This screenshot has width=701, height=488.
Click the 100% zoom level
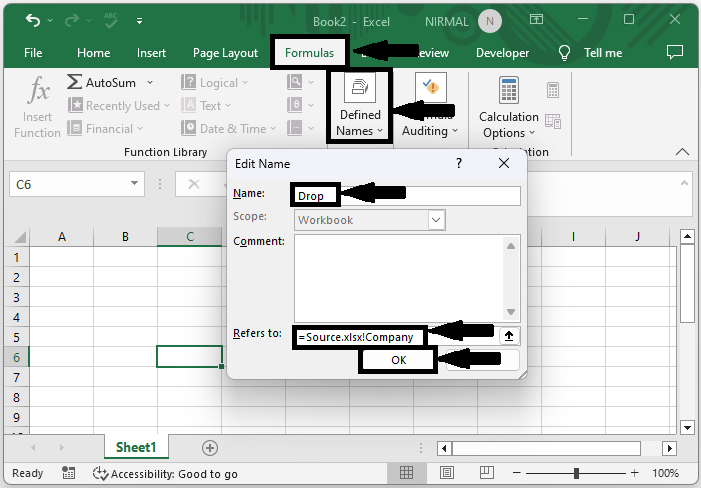pyautogui.click(x=665, y=473)
